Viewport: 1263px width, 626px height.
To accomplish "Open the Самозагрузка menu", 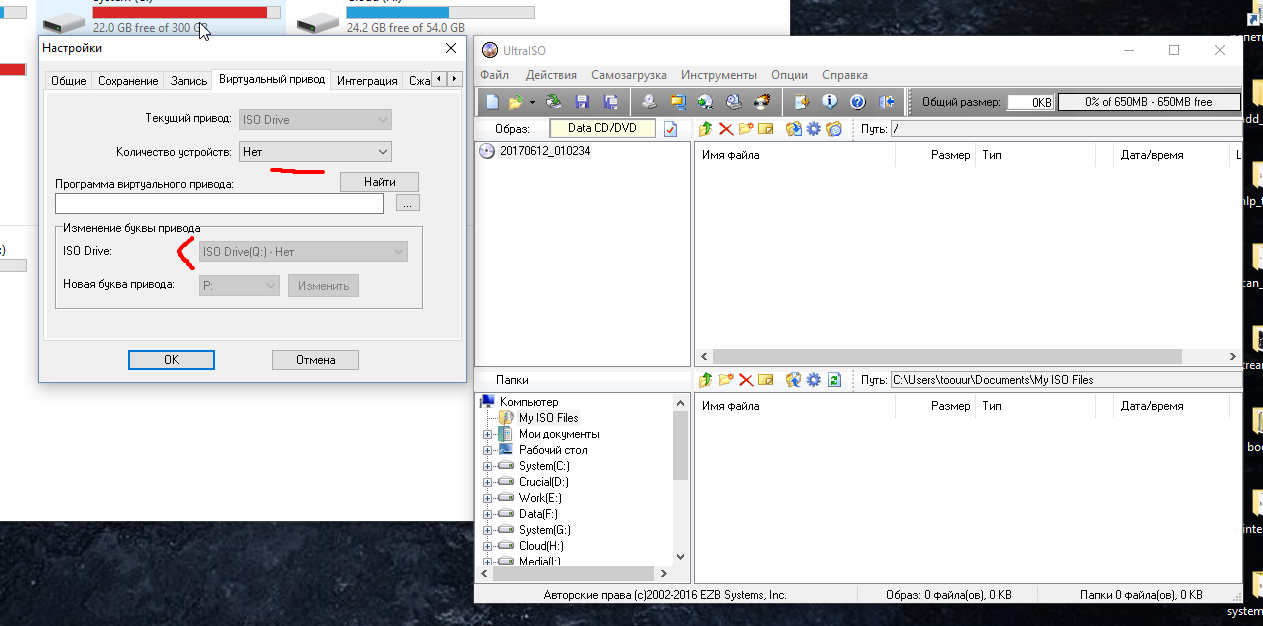I will point(629,75).
